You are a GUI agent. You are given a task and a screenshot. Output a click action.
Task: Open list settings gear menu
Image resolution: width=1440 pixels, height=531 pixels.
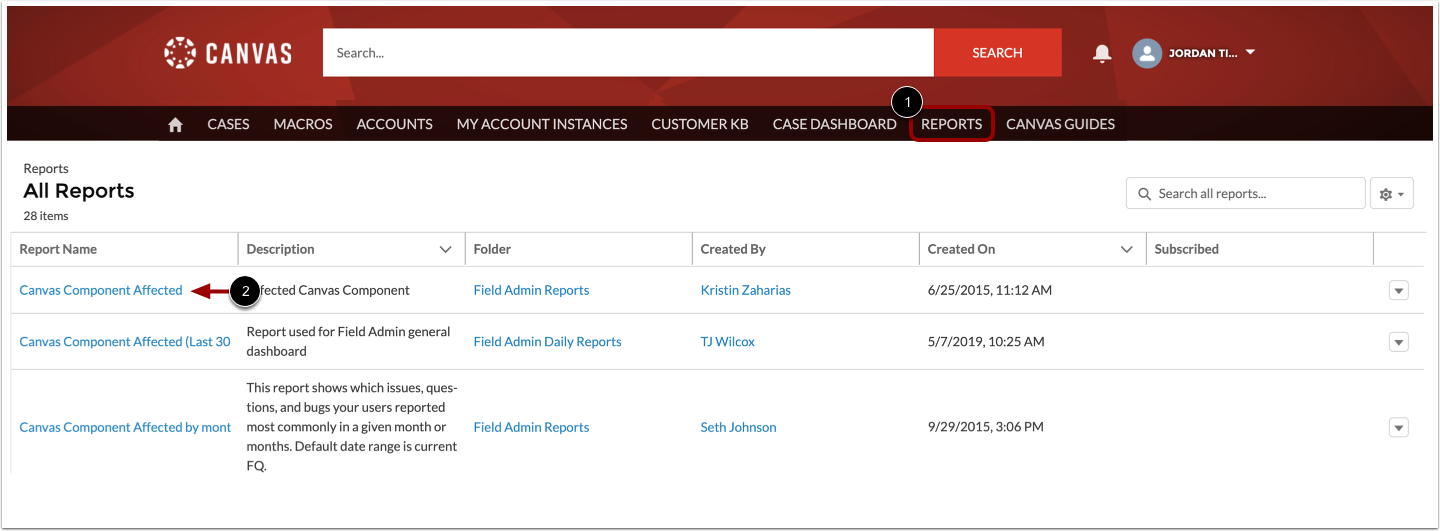coord(1391,194)
